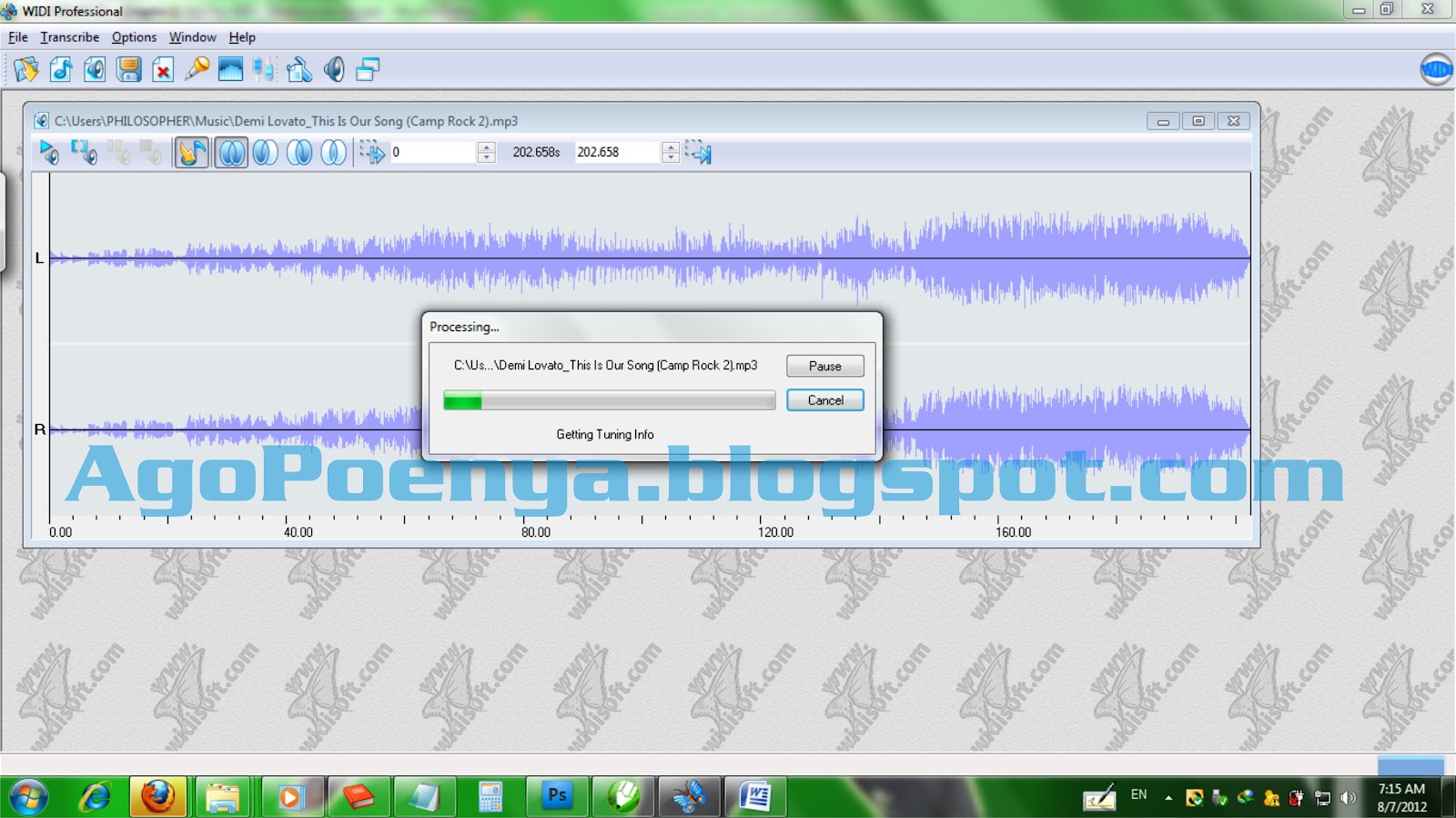Increase the selection end value with up arrow
The height and width of the screenshot is (818, 1456).
pyautogui.click(x=671, y=146)
